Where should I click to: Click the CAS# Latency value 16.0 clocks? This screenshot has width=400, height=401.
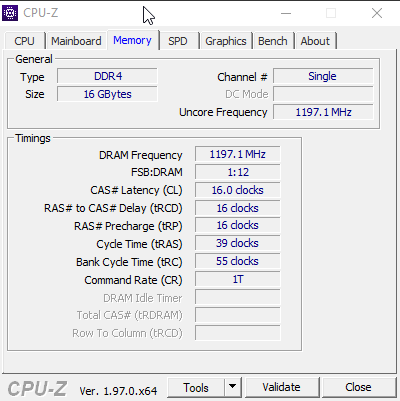238,190
